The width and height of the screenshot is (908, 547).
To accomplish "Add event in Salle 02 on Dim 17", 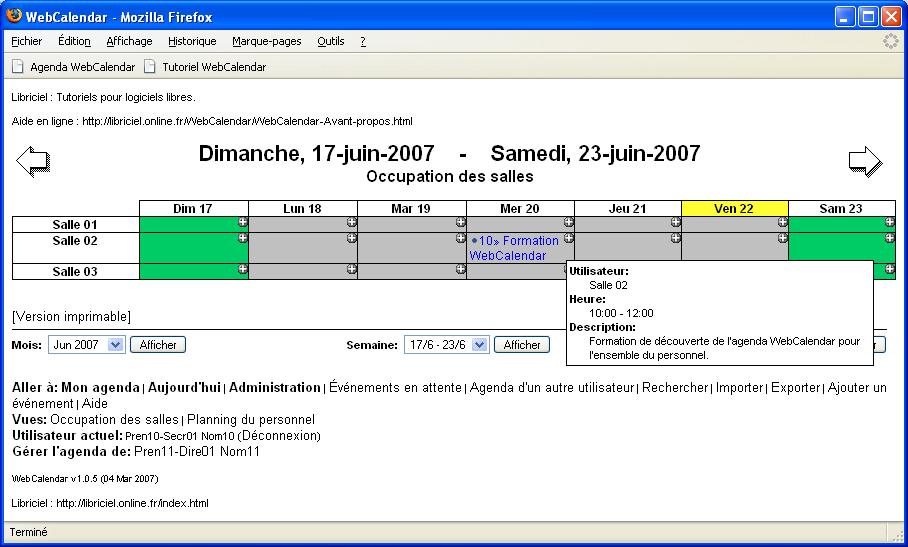I will pos(243,238).
